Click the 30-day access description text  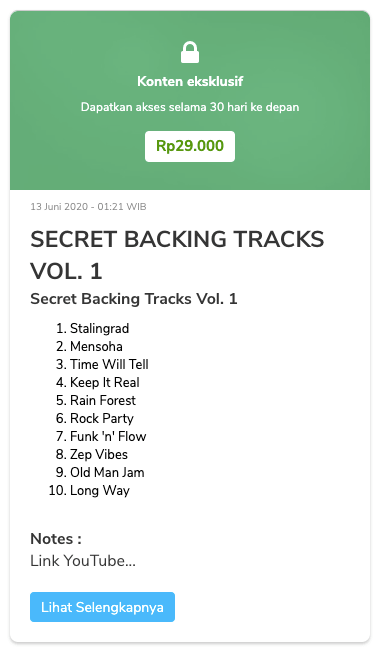pos(190,107)
